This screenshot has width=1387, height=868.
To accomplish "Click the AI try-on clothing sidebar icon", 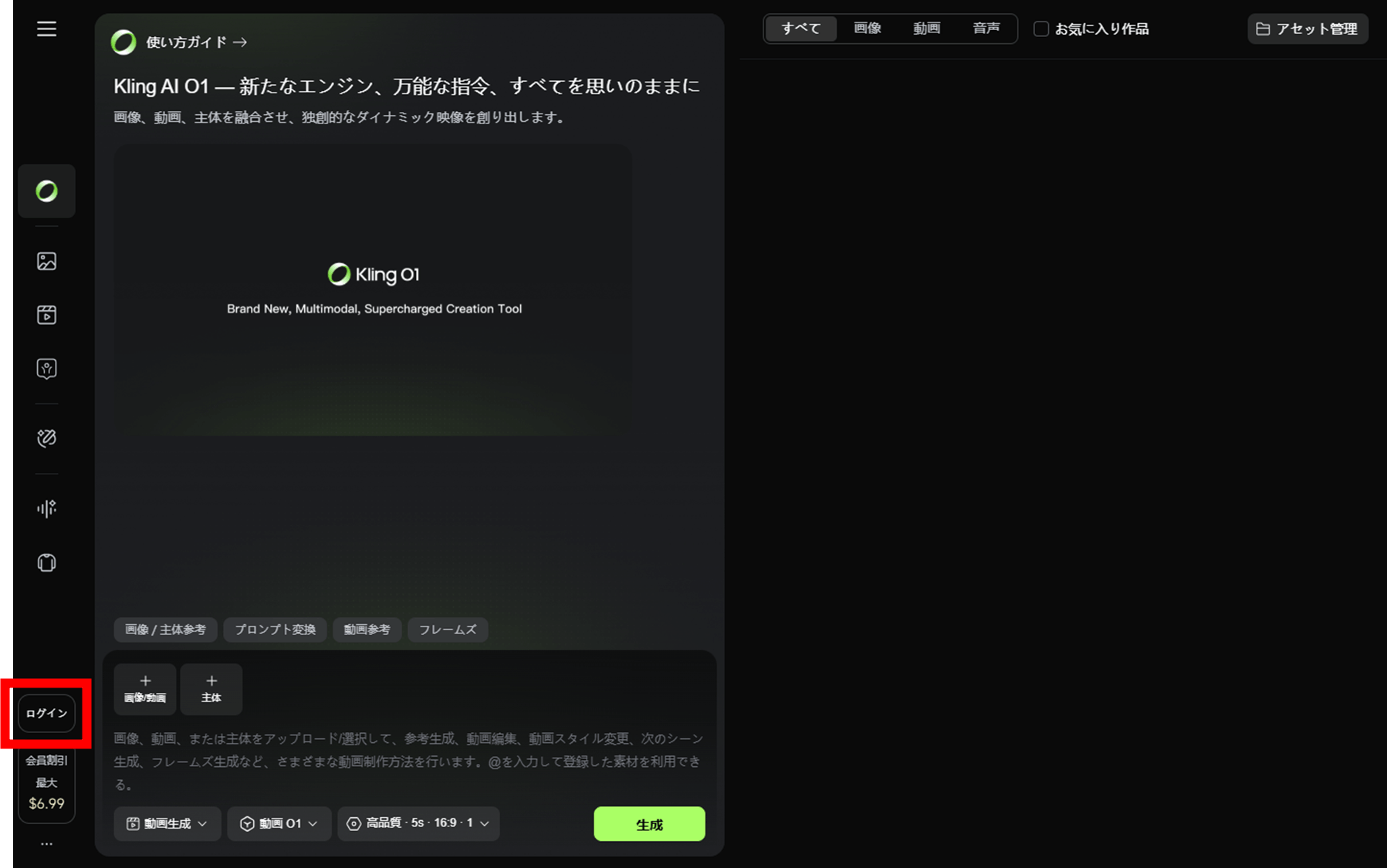I will pyautogui.click(x=46, y=562).
